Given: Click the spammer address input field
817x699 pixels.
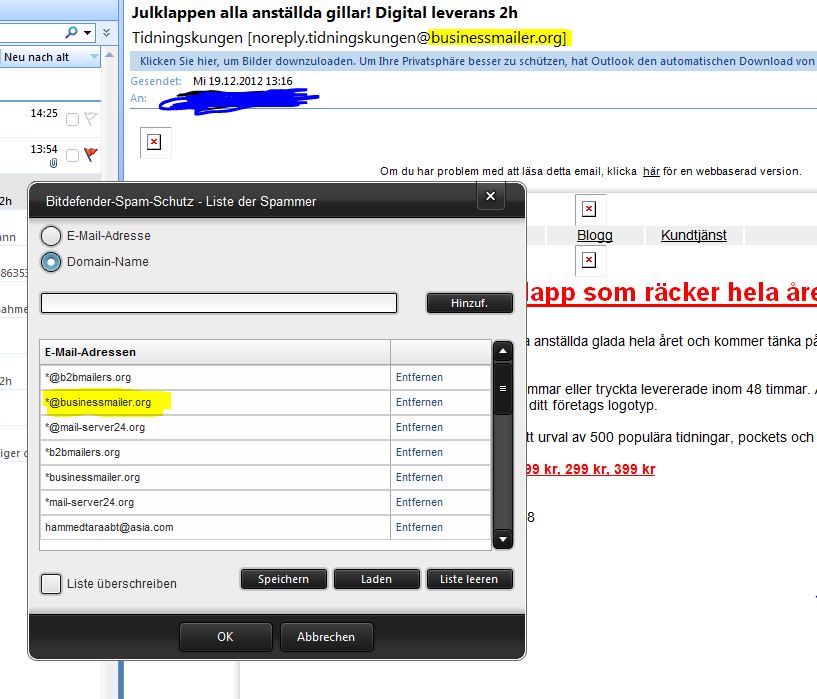Looking at the screenshot, I should tap(219, 303).
